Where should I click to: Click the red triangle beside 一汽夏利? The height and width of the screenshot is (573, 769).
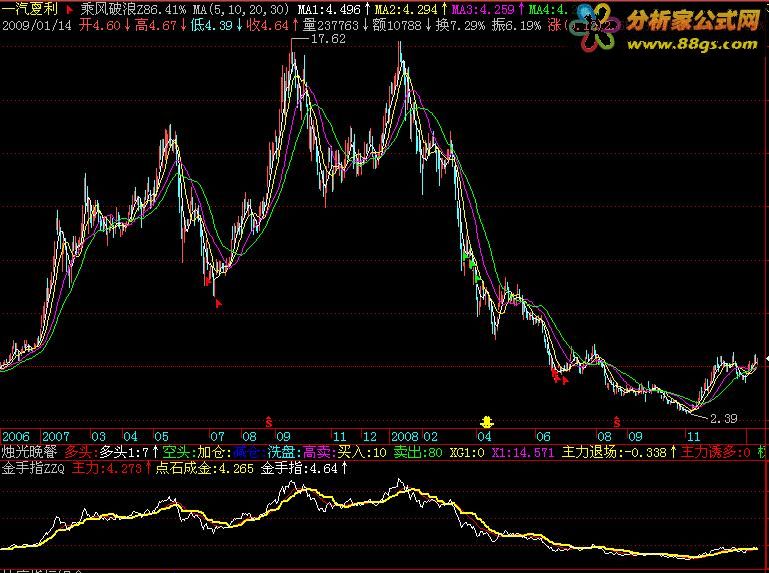tap(69, 9)
